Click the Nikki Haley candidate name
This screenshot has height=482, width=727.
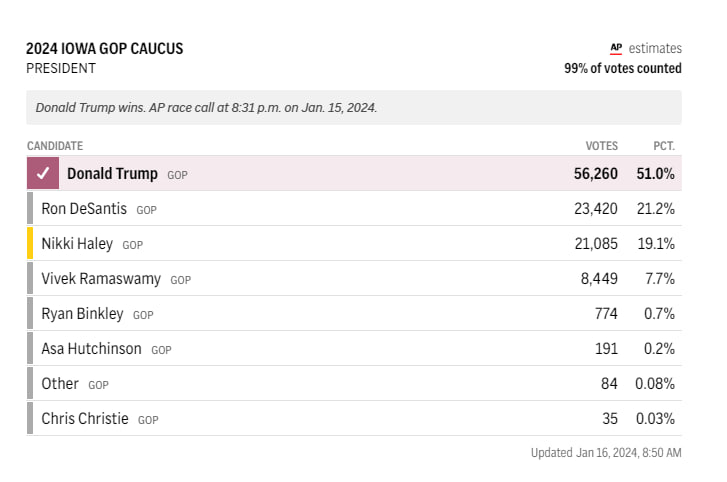pos(77,244)
